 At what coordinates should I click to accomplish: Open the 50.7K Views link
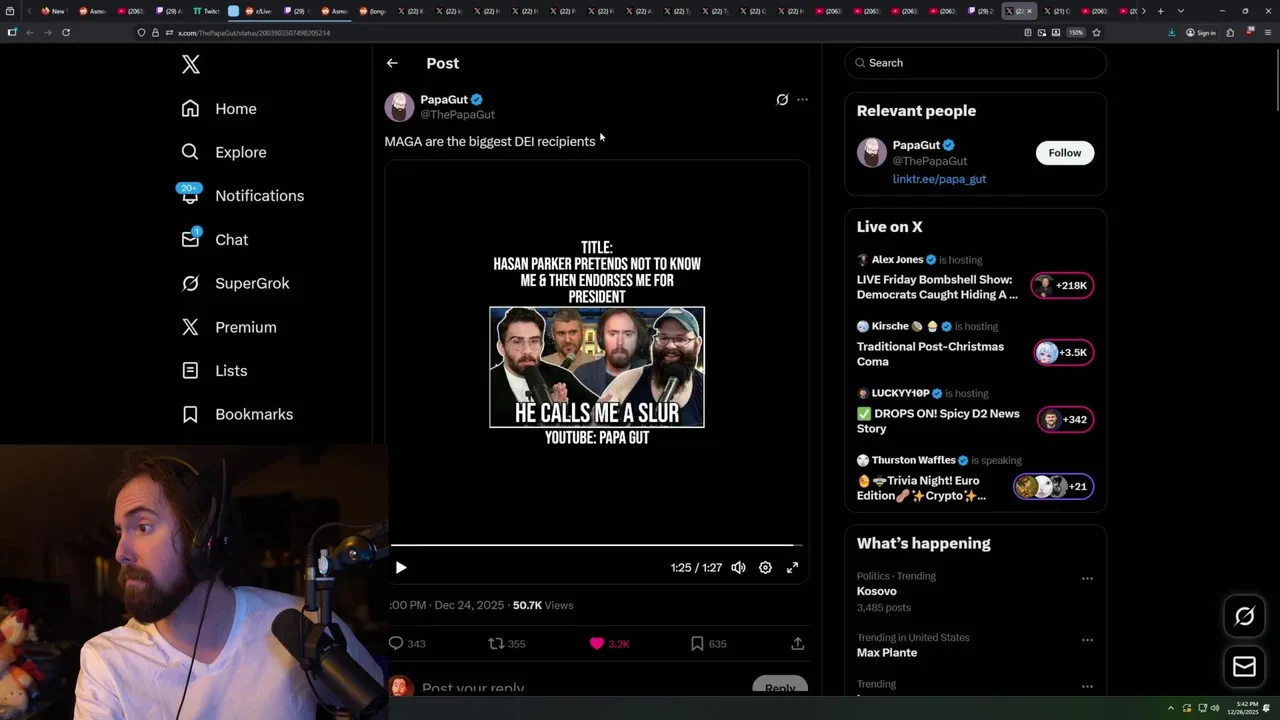543,606
